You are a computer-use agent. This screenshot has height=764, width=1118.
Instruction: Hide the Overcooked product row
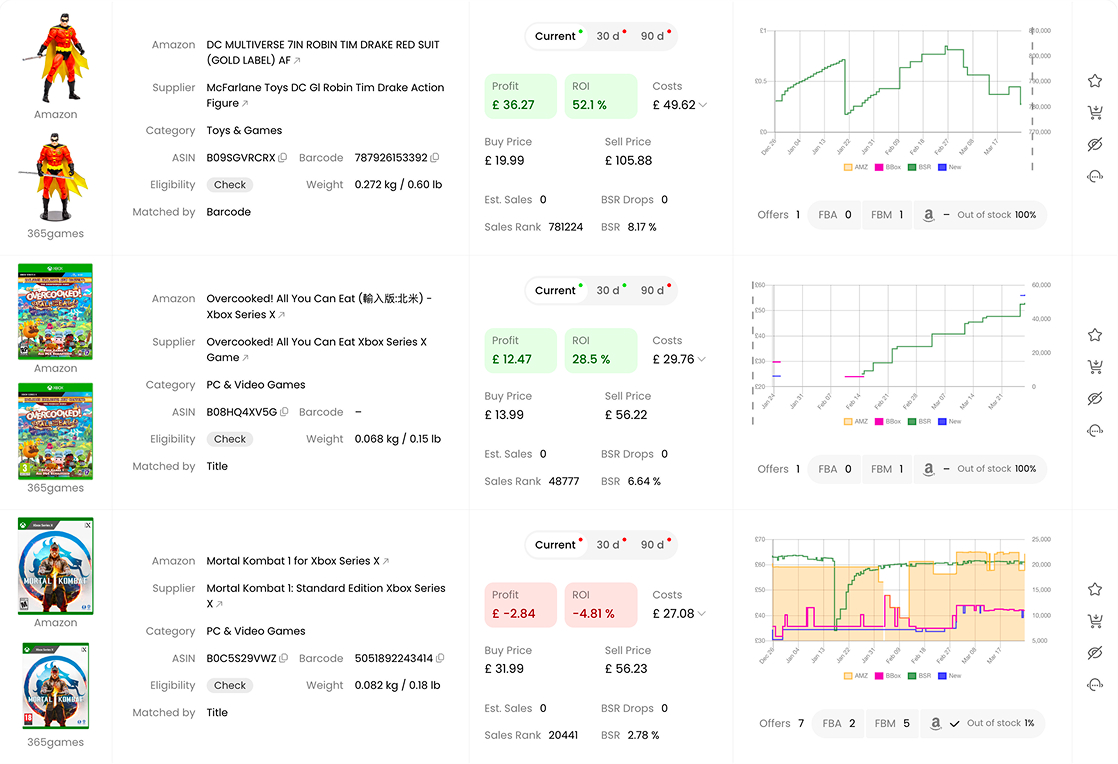pyautogui.click(x=1095, y=398)
